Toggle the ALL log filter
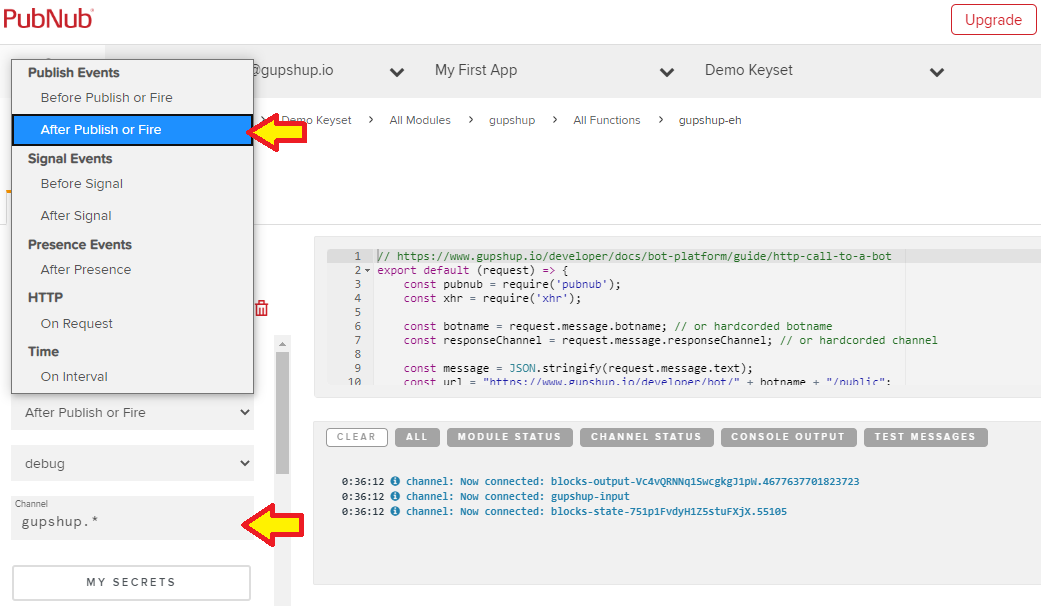Image resolution: width=1042 pixels, height=612 pixels. 417,437
